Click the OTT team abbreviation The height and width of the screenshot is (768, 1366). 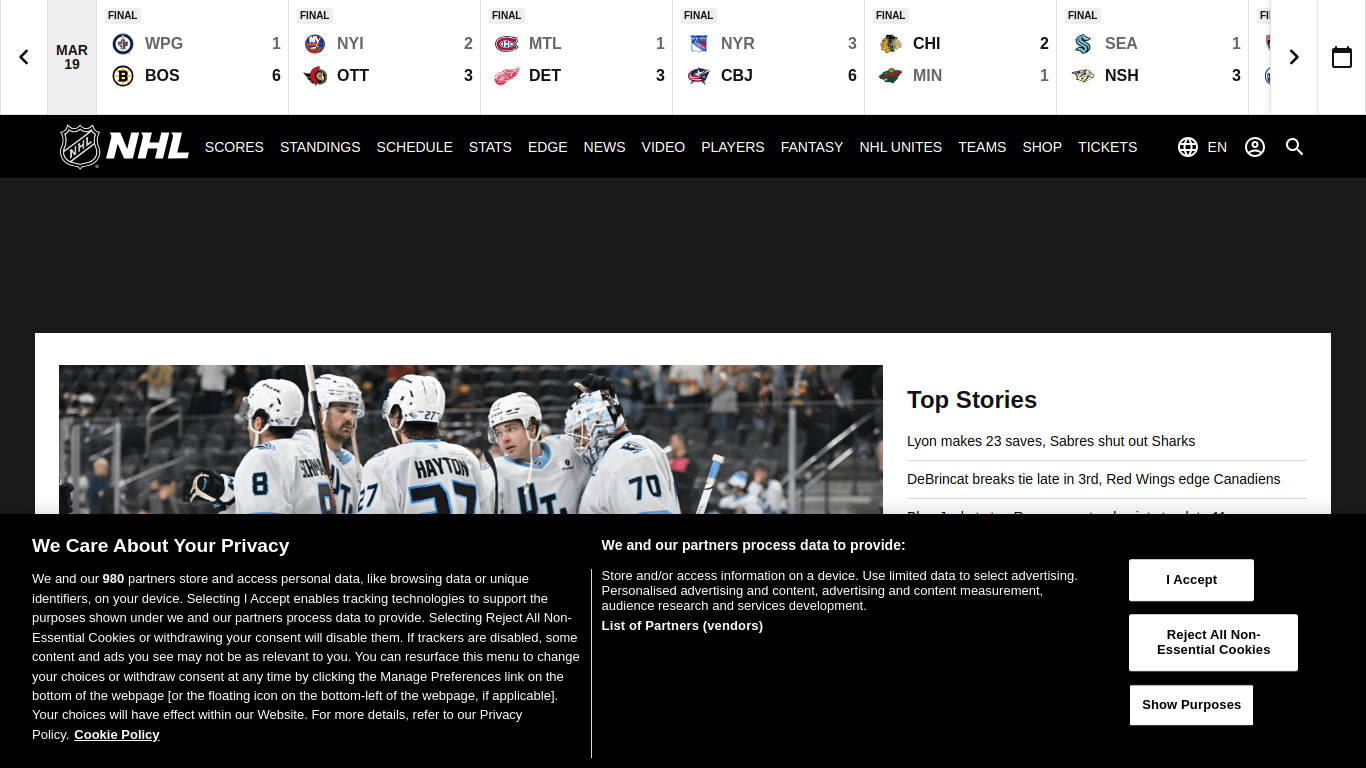353,75
